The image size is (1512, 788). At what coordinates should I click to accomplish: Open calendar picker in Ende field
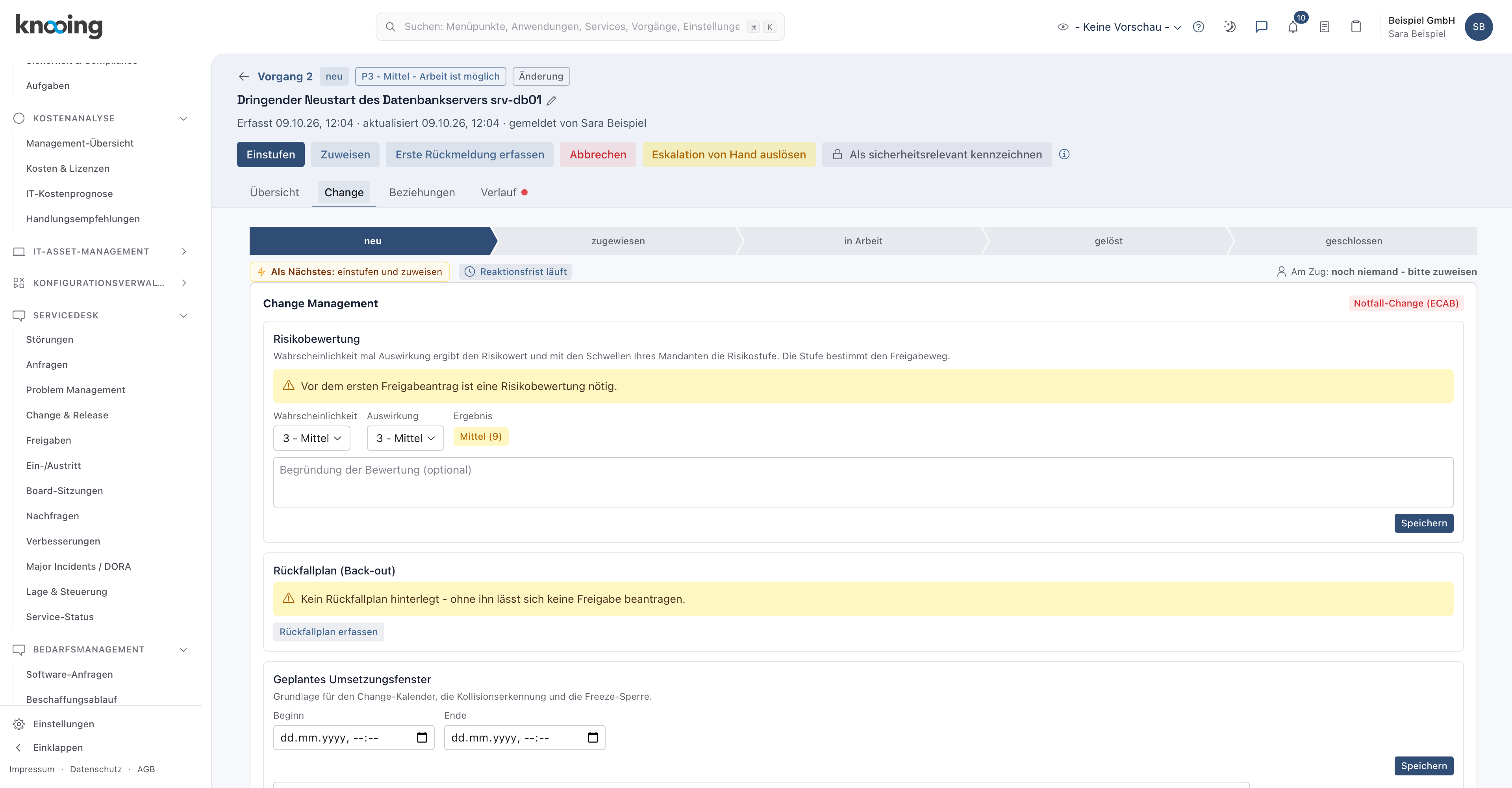pos(593,738)
